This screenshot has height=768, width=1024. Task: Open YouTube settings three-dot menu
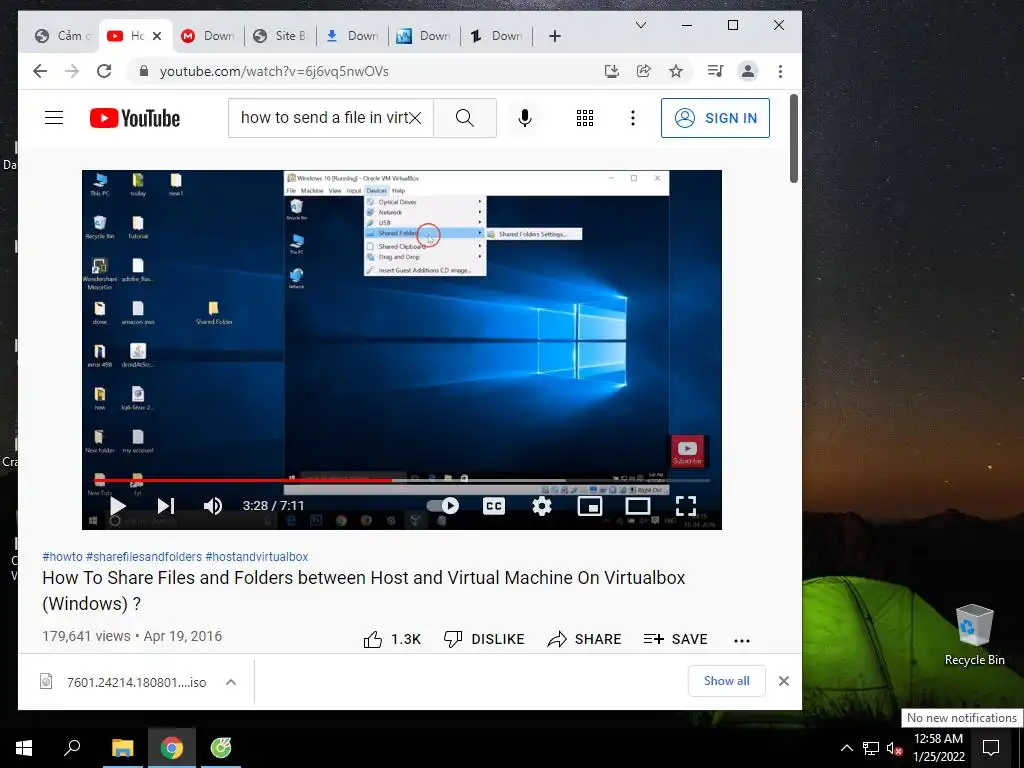click(632, 118)
